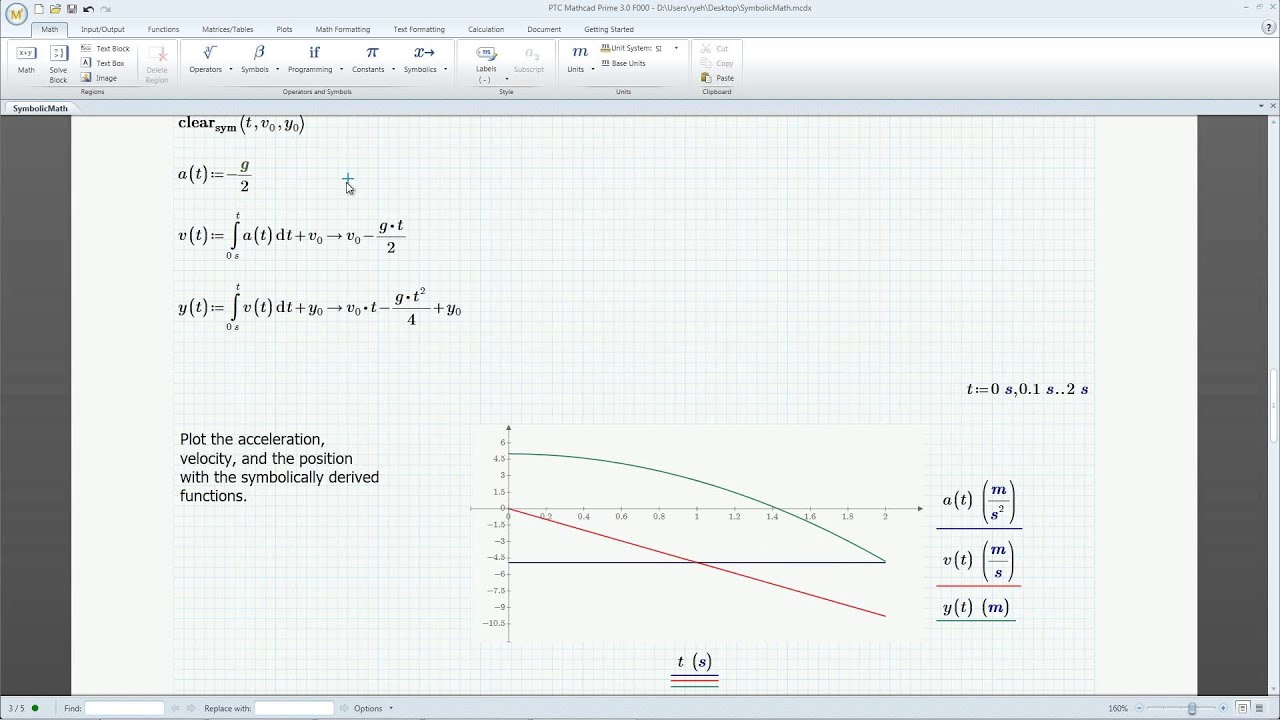The width and height of the screenshot is (1280, 720).
Task: Open the Mathcad application button menu
Action: tap(16, 14)
